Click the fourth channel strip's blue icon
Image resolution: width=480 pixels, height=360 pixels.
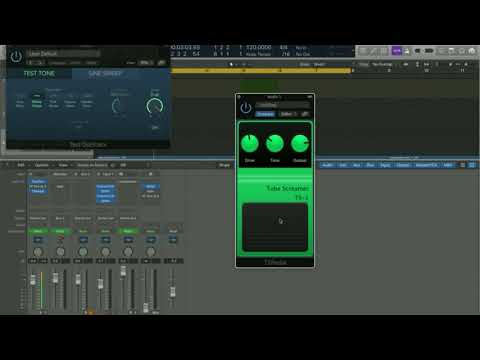pyautogui.click(x=106, y=240)
